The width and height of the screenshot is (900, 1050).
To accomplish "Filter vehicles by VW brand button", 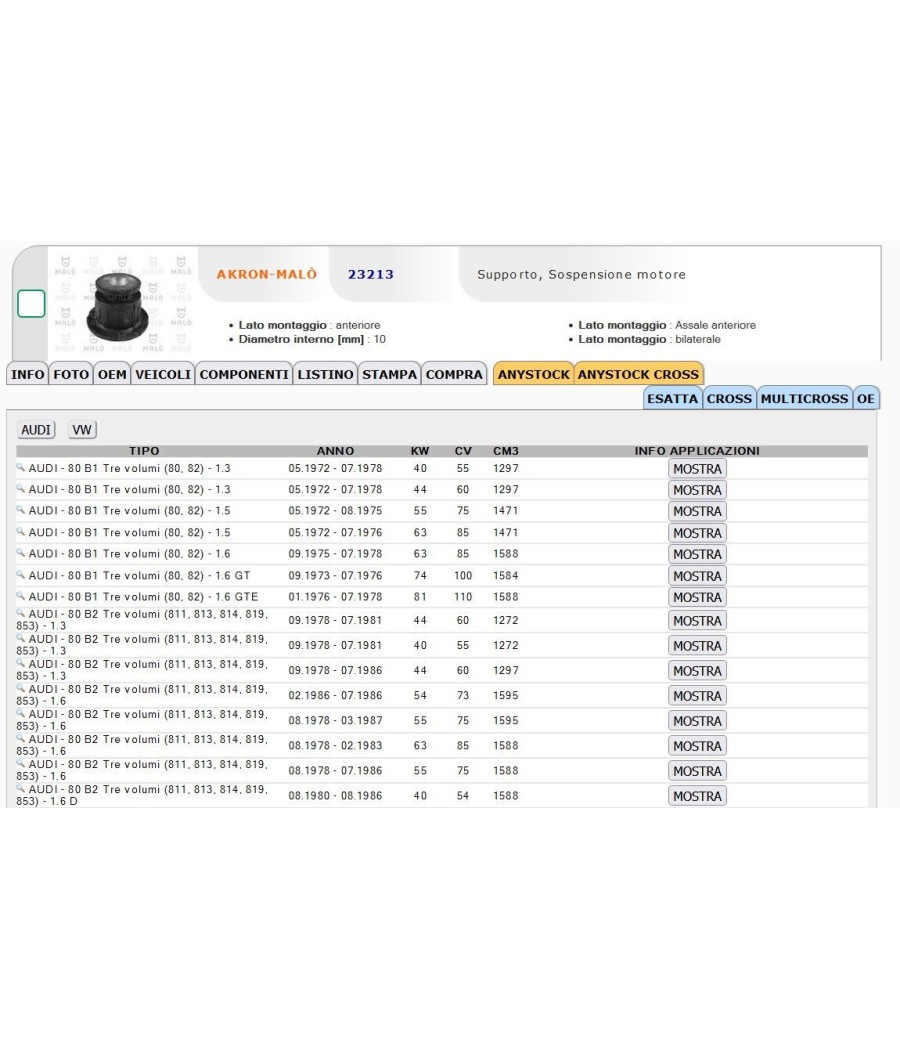I will [82, 430].
